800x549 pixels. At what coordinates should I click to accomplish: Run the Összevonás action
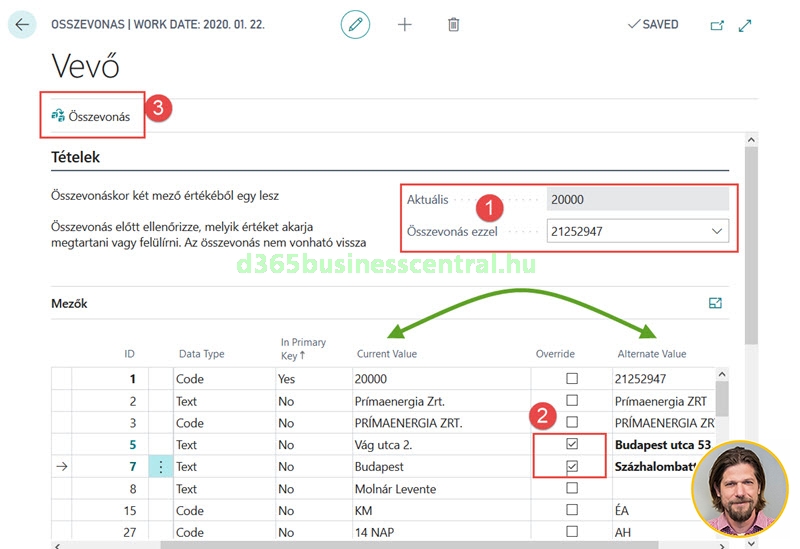[x=91, y=117]
